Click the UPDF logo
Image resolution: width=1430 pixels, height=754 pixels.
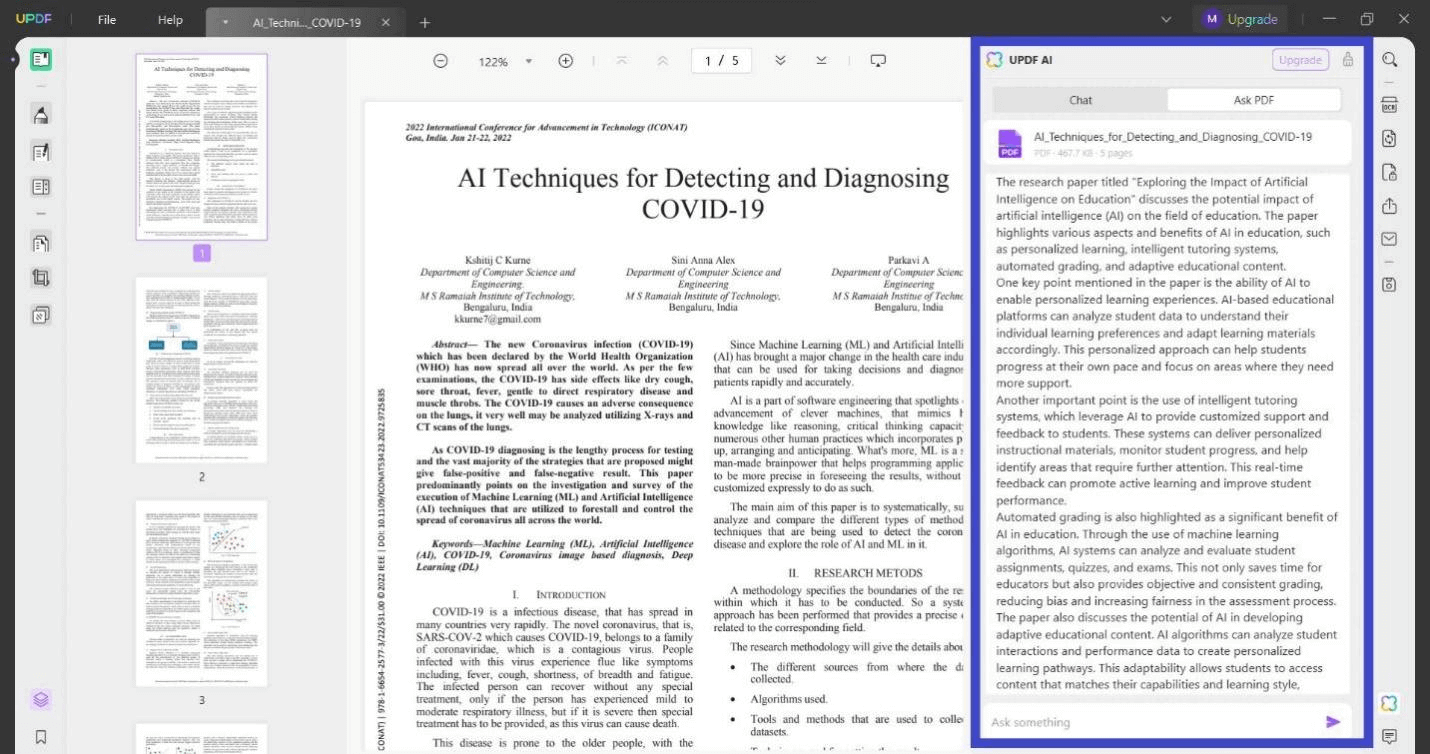click(32, 20)
